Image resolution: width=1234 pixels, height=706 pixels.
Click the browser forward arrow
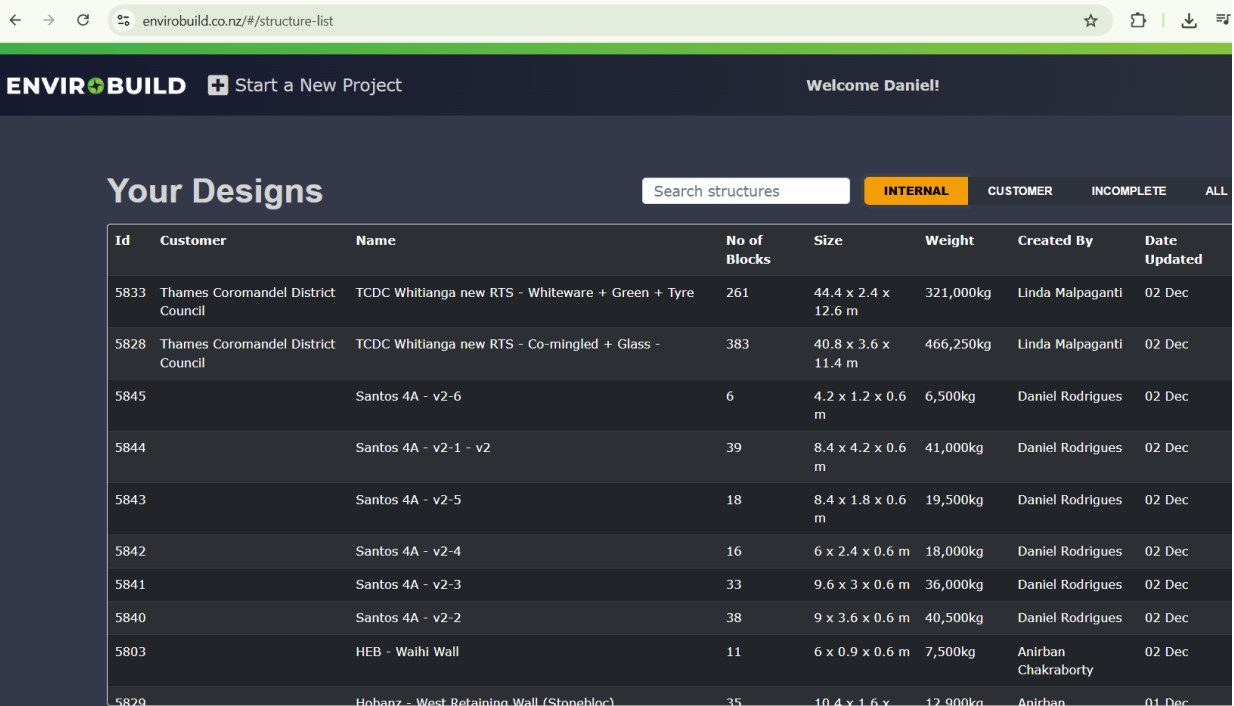(49, 20)
